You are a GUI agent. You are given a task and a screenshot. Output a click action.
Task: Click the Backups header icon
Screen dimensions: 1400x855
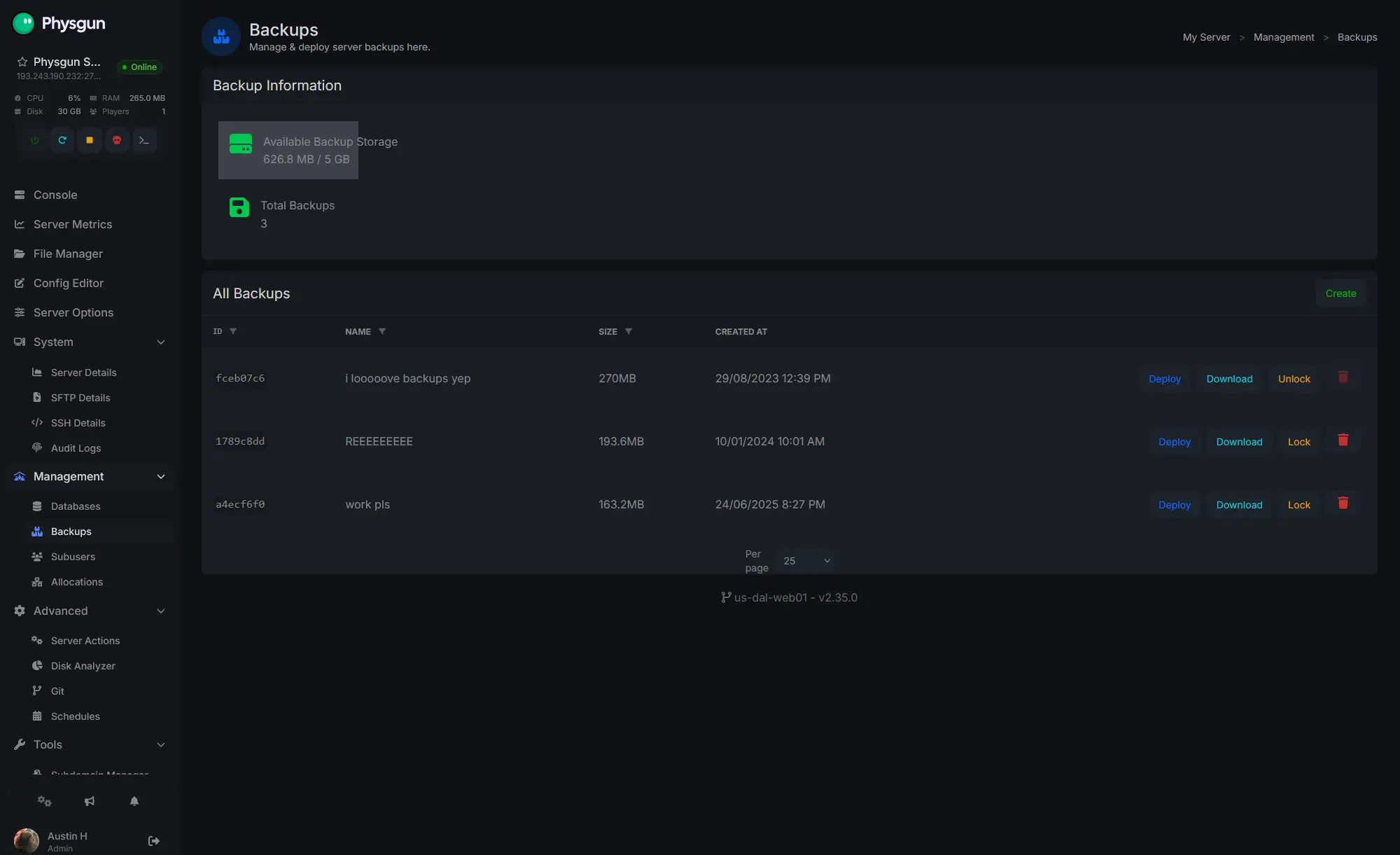click(221, 36)
